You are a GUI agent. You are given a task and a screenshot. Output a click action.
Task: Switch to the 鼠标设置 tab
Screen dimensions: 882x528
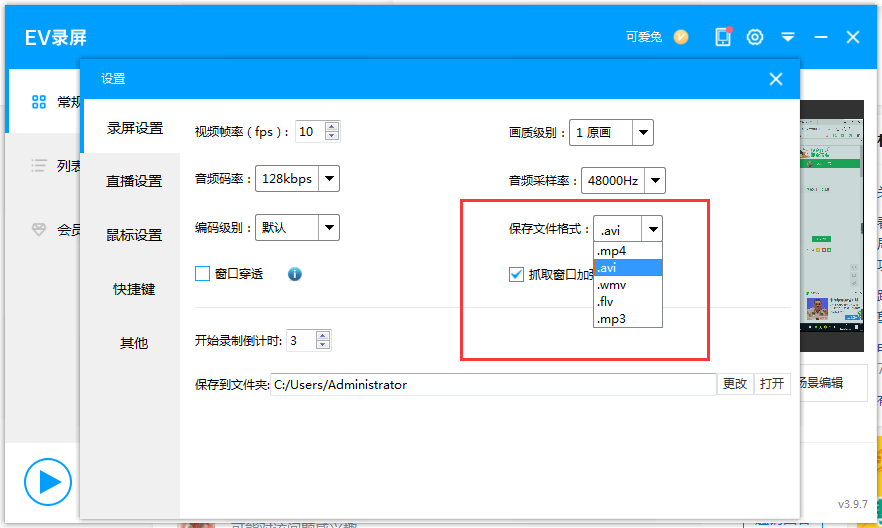pyautogui.click(x=134, y=235)
